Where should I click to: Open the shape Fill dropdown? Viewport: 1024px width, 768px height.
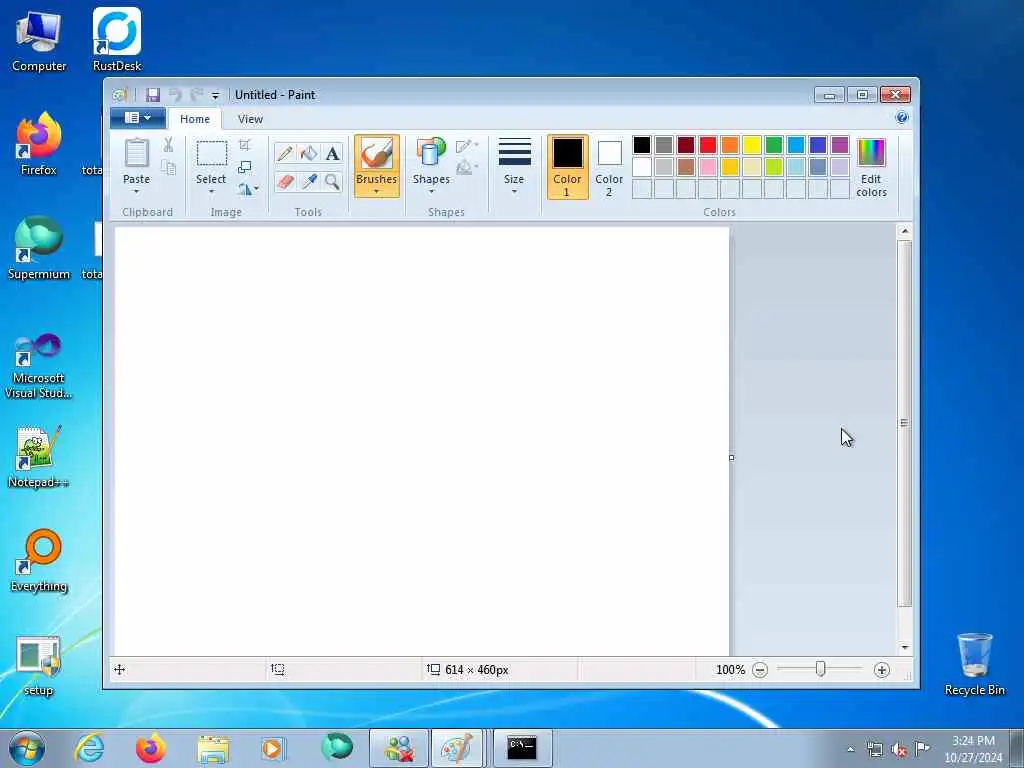pyautogui.click(x=467, y=168)
